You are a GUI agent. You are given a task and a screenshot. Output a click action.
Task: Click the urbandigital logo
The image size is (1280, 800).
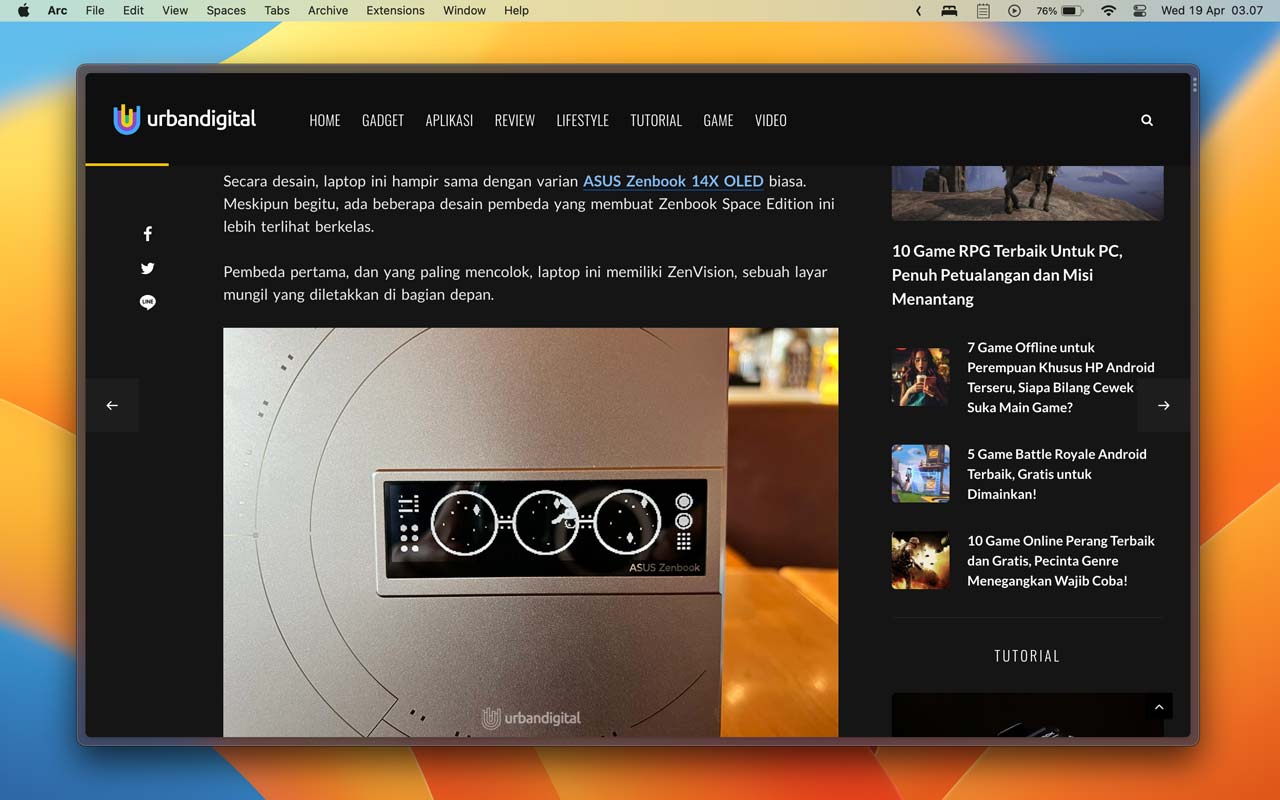click(184, 119)
